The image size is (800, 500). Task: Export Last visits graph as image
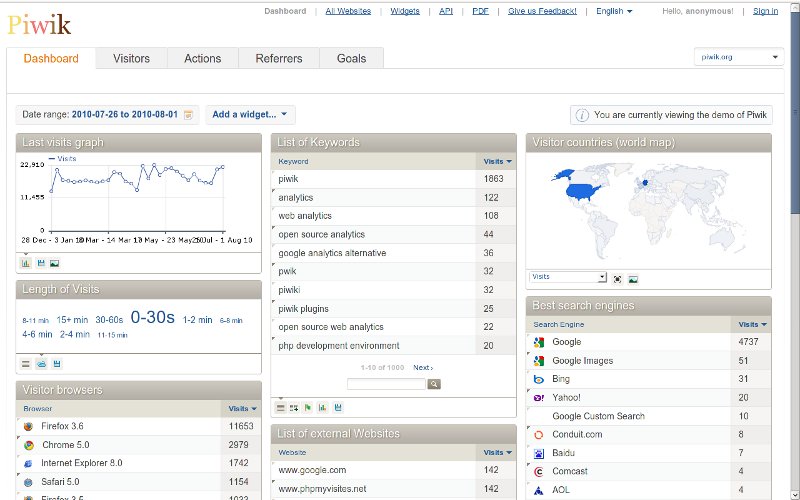(55, 263)
